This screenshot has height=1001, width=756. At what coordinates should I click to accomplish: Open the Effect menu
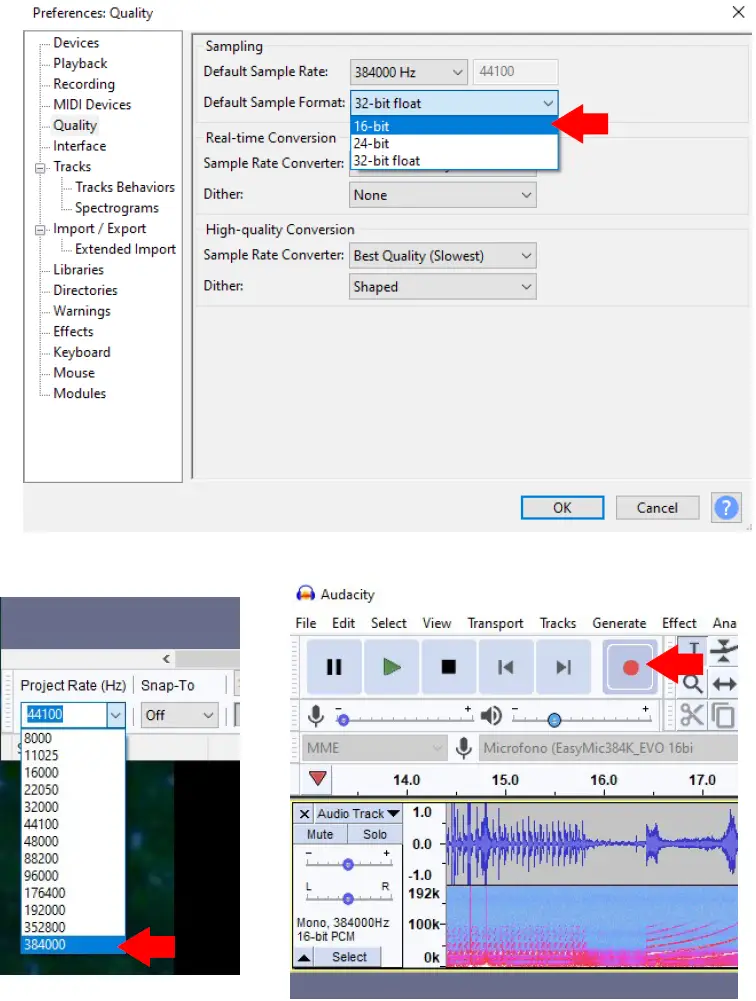(679, 623)
